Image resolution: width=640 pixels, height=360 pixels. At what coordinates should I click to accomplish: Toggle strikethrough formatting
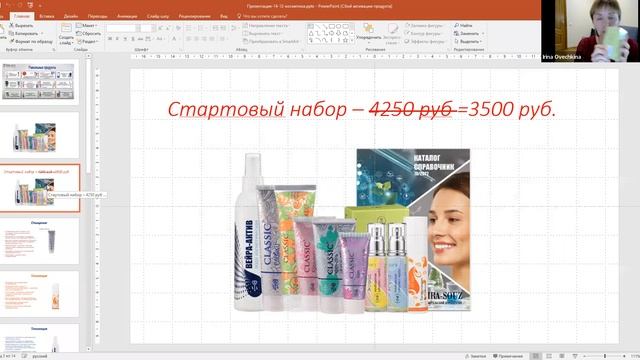point(140,39)
